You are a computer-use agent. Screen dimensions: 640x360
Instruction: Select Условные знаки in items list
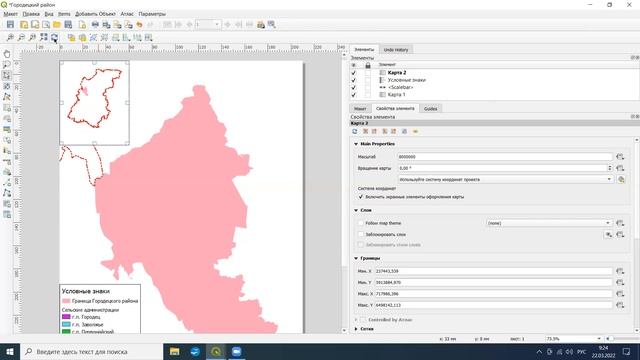[407, 80]
